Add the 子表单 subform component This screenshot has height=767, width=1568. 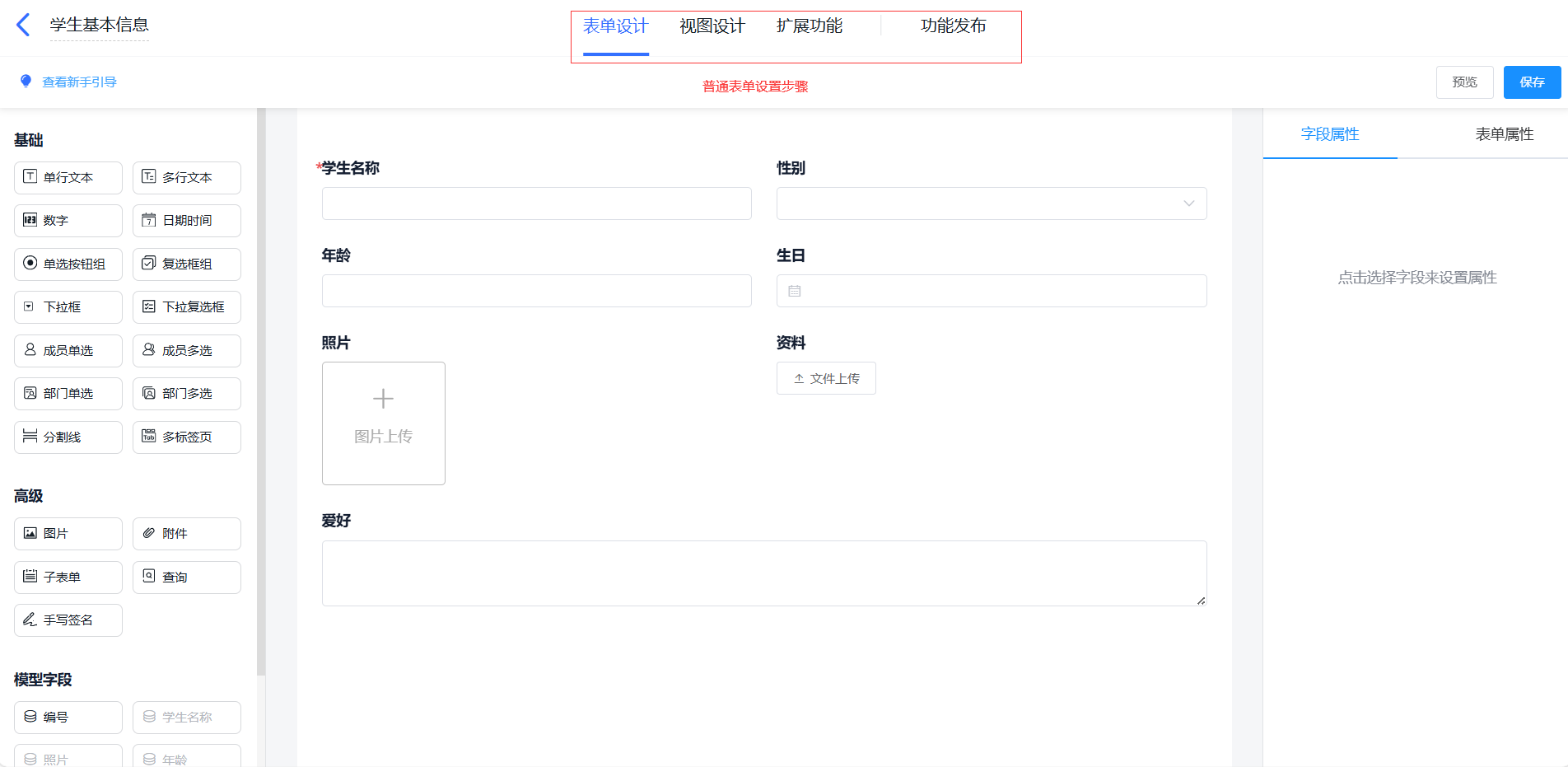pos(68,578)
